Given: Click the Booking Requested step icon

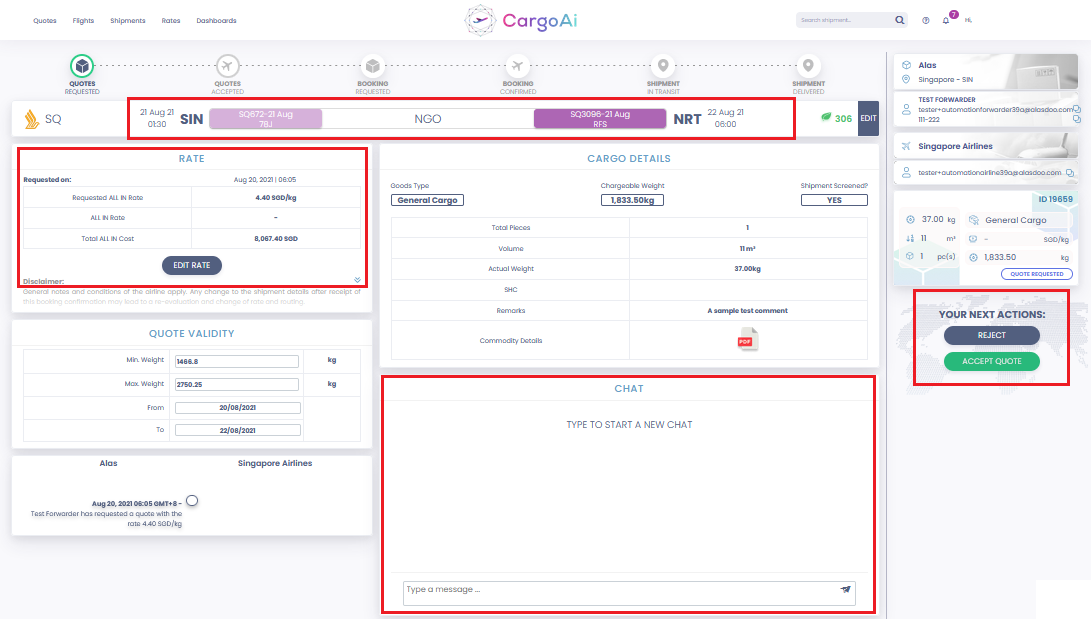Looking at the screenshot, I should pos(372,66).
